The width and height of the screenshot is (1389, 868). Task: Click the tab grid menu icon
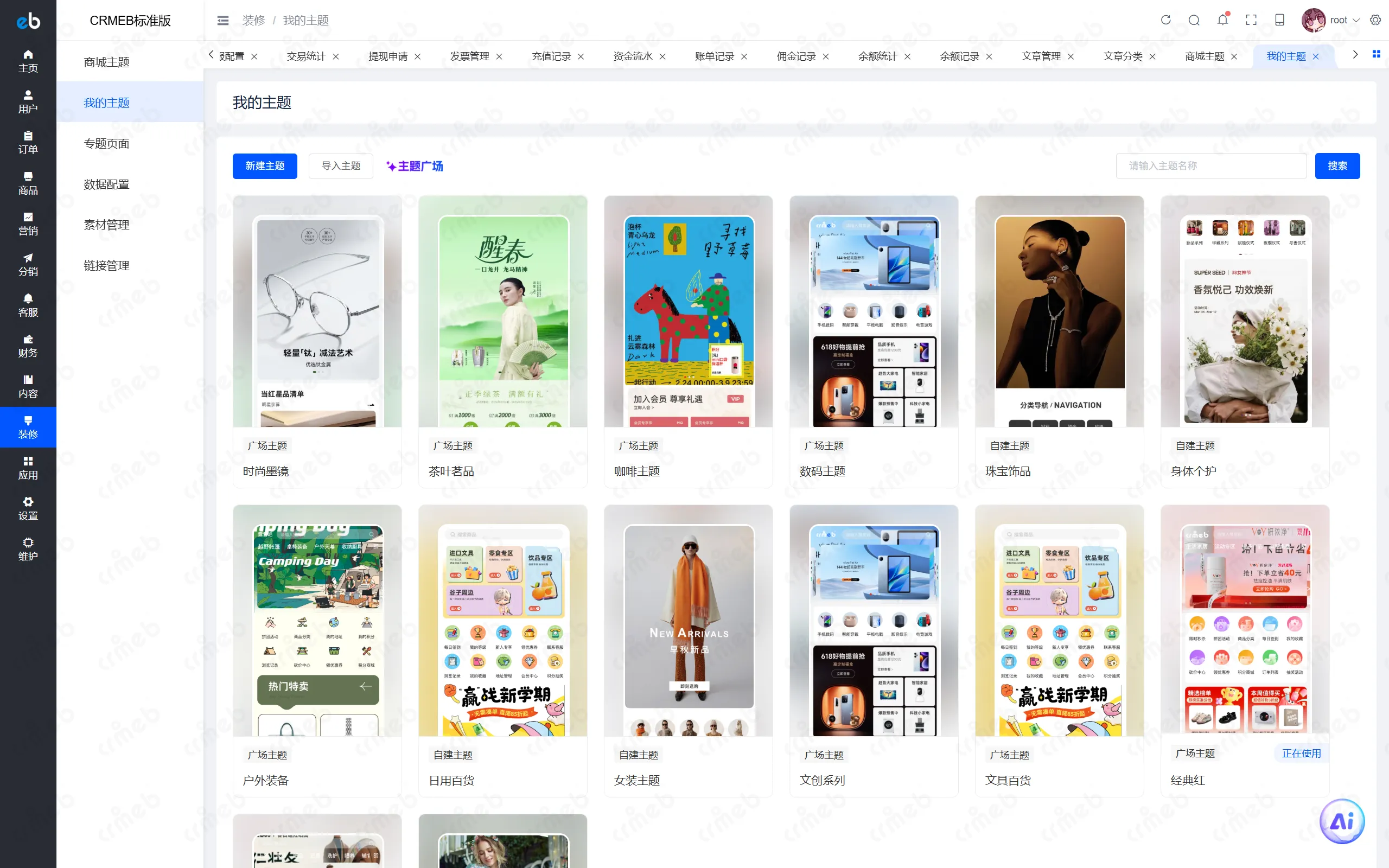[1376, 54]
